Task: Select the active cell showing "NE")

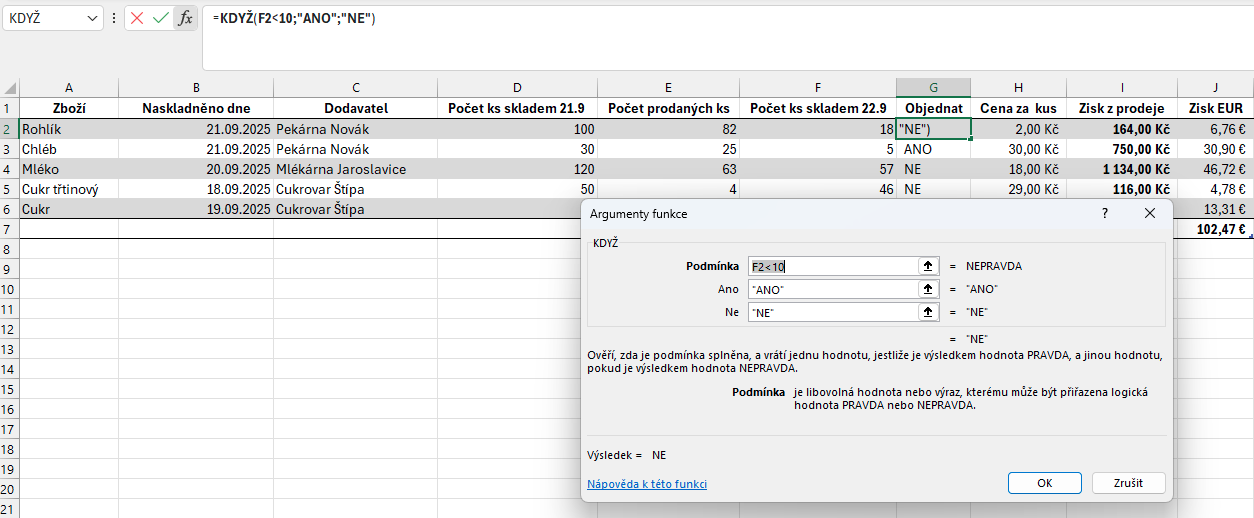Action: click(x=934, y=129)
